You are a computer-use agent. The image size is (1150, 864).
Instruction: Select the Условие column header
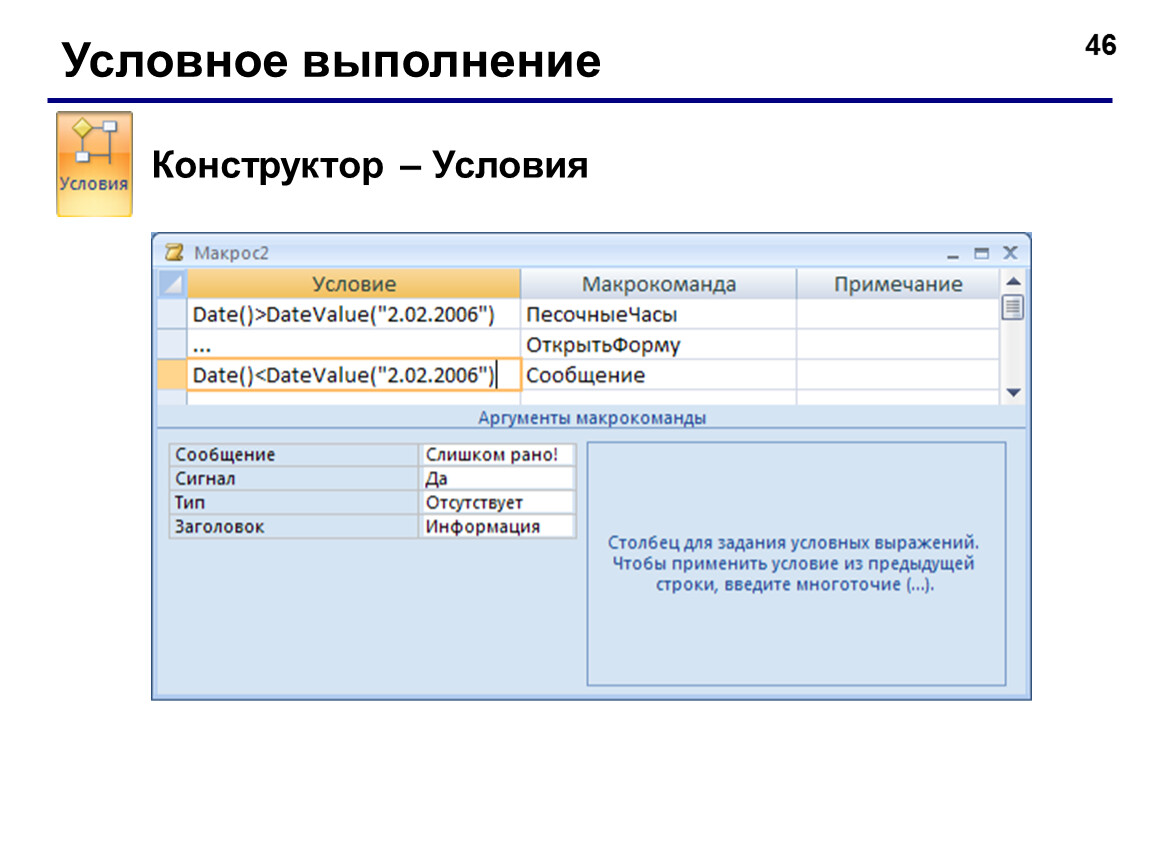(354, 284)
